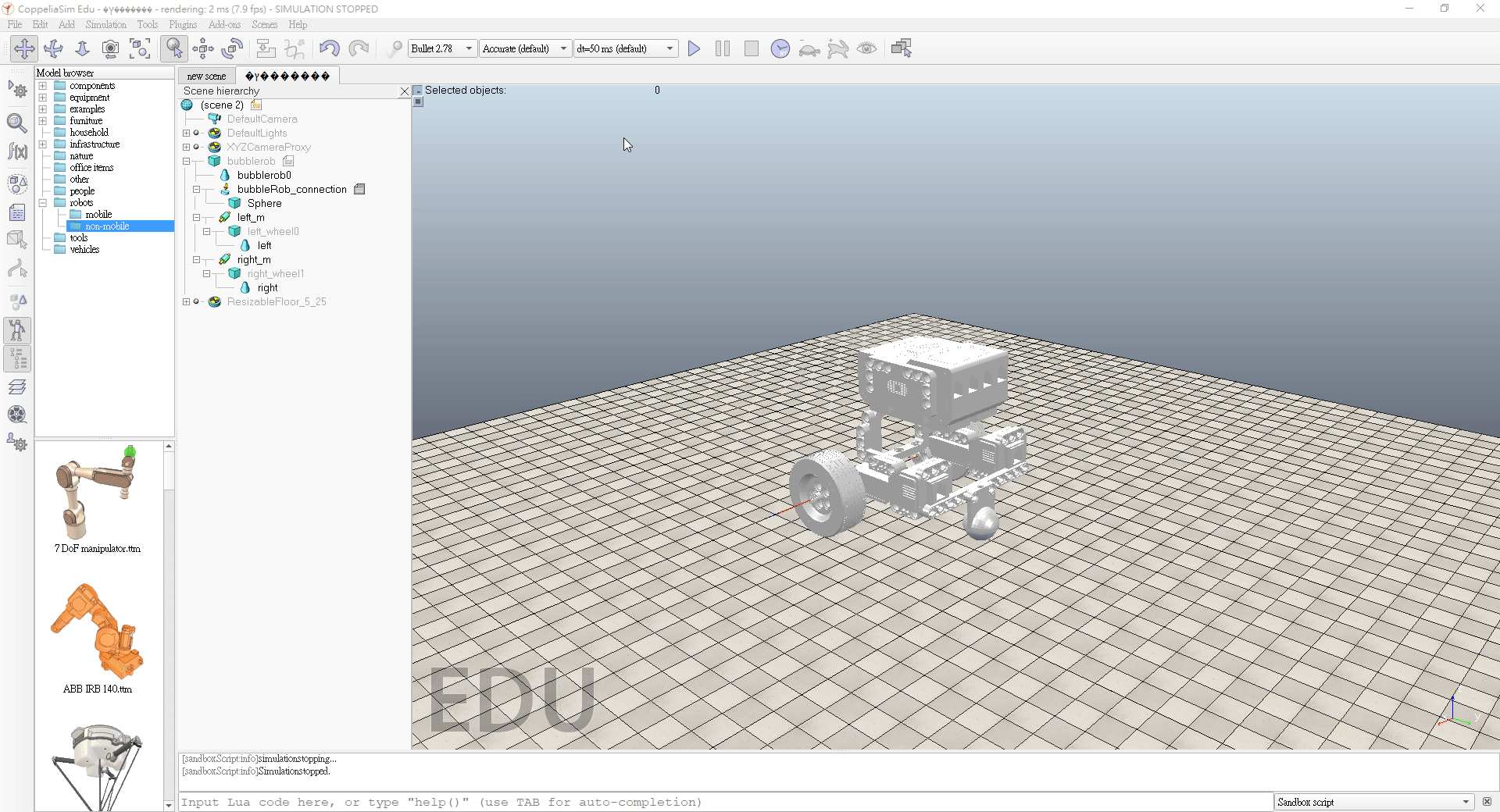Click the fit-to-view tool
The width and height of the screenshot is (1500, 812).
(140, 48)
